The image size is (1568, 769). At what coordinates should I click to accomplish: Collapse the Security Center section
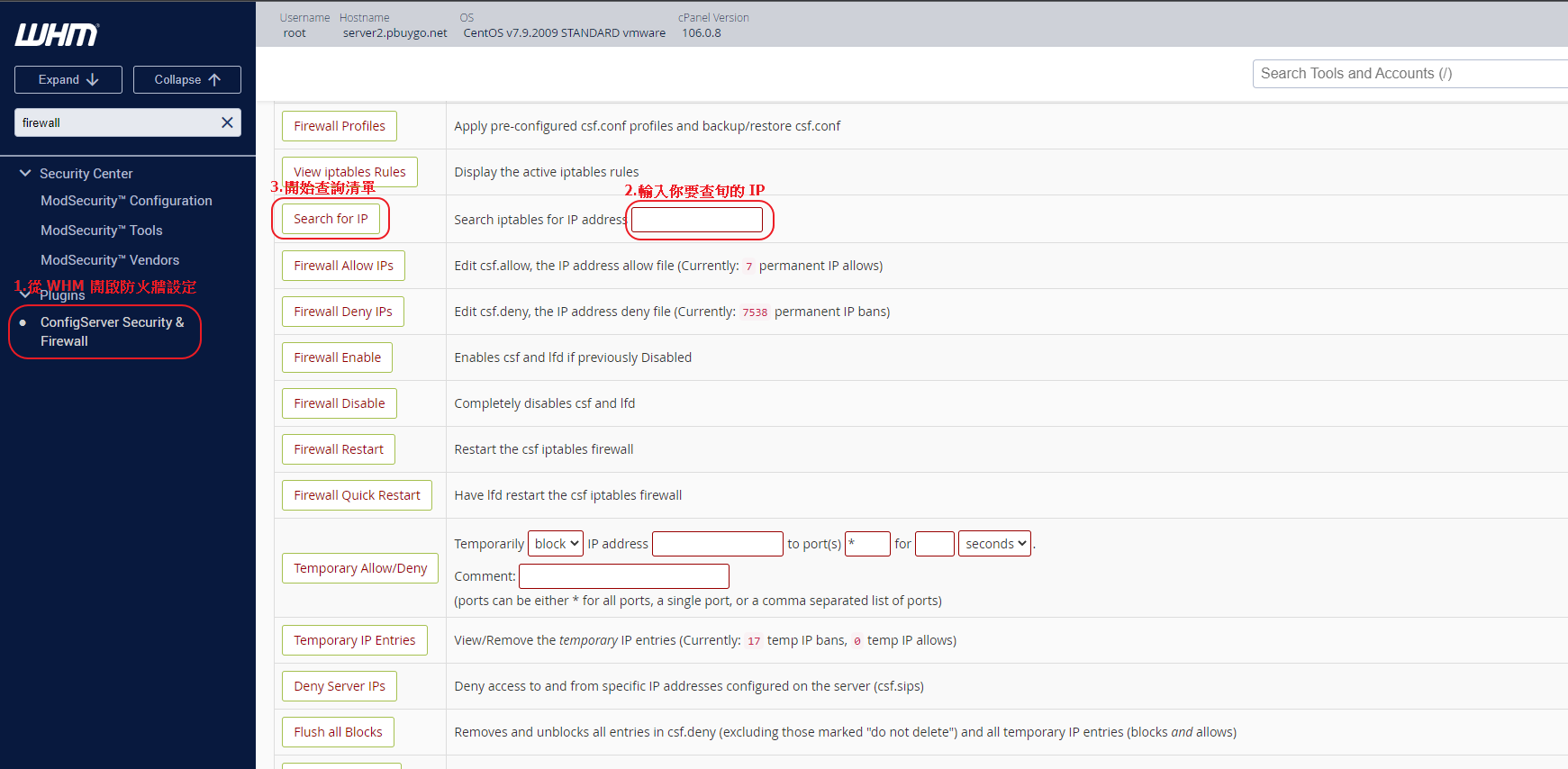point(25,173)
